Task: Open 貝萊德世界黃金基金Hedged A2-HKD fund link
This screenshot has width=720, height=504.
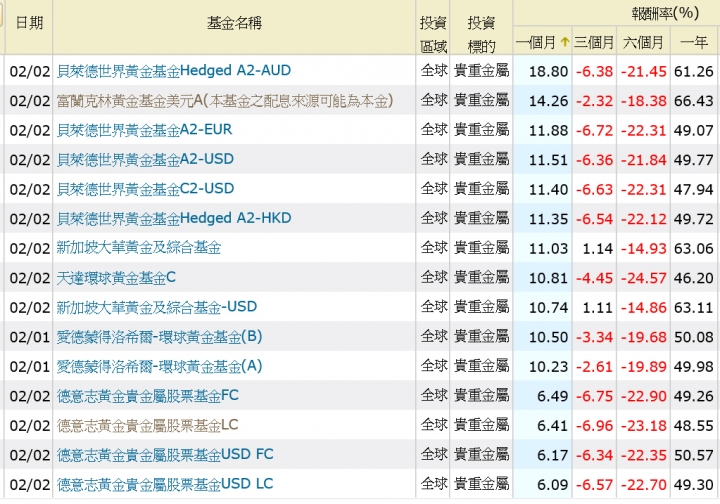Action: [174, 218]
